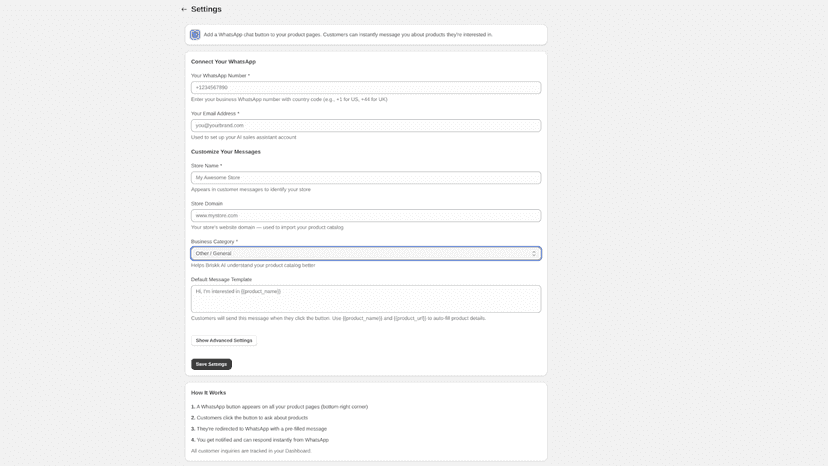Click the 'Connect Your WhatsApp' heading
828x466 pixels.
coord(223,62)
